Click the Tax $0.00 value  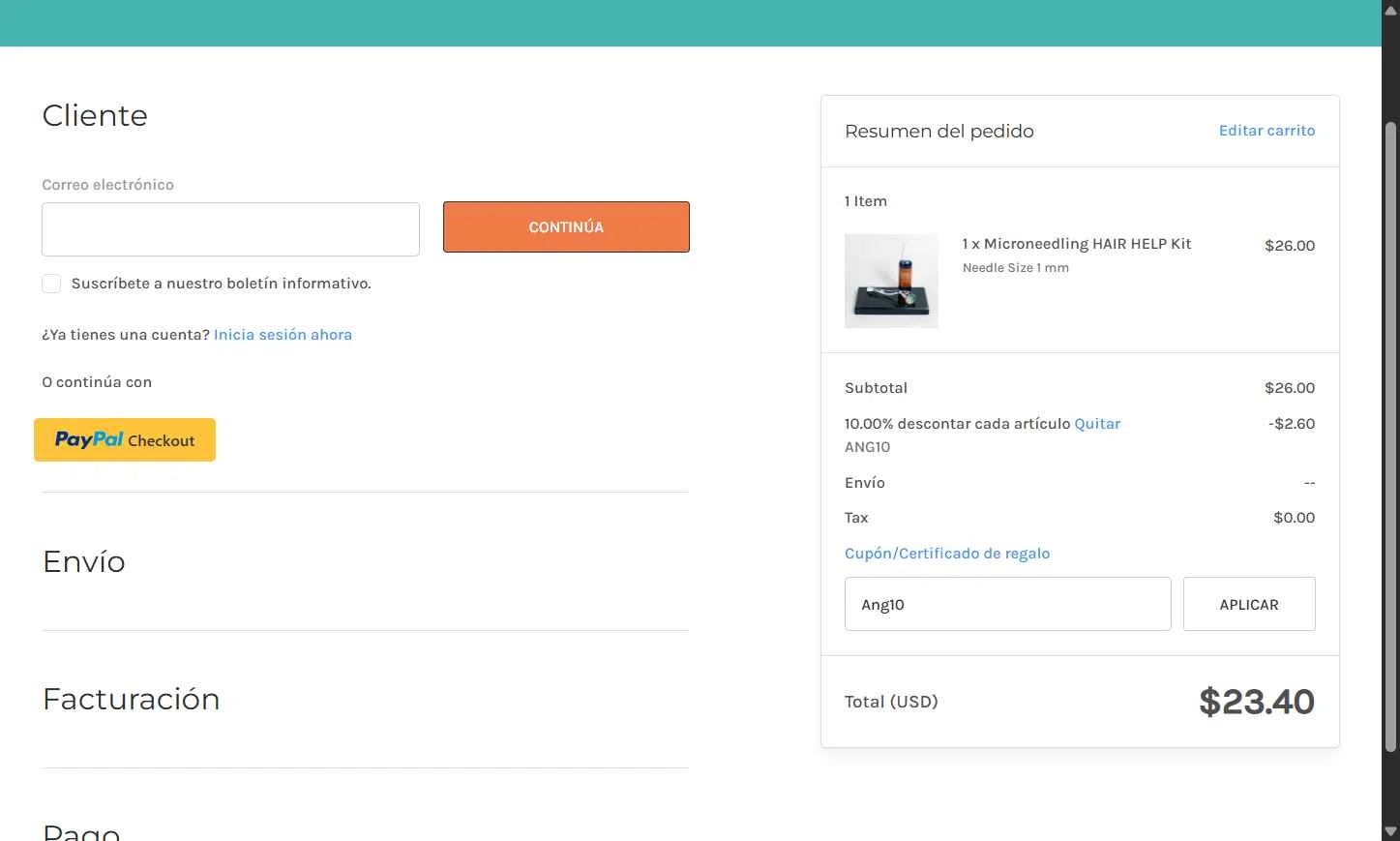1295,518
